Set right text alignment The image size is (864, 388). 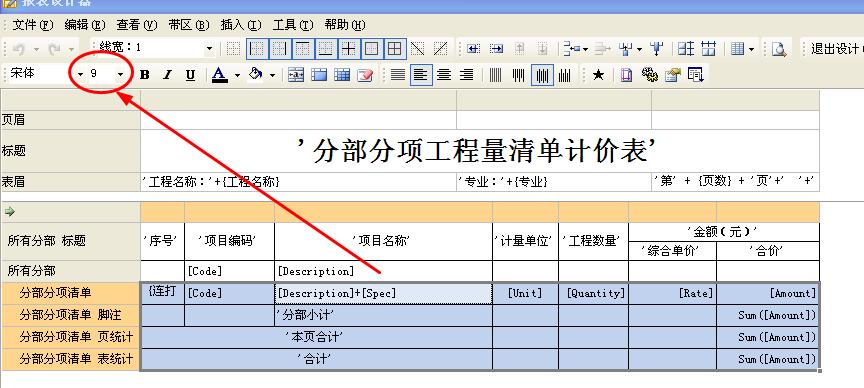click(x=467, y=75)
